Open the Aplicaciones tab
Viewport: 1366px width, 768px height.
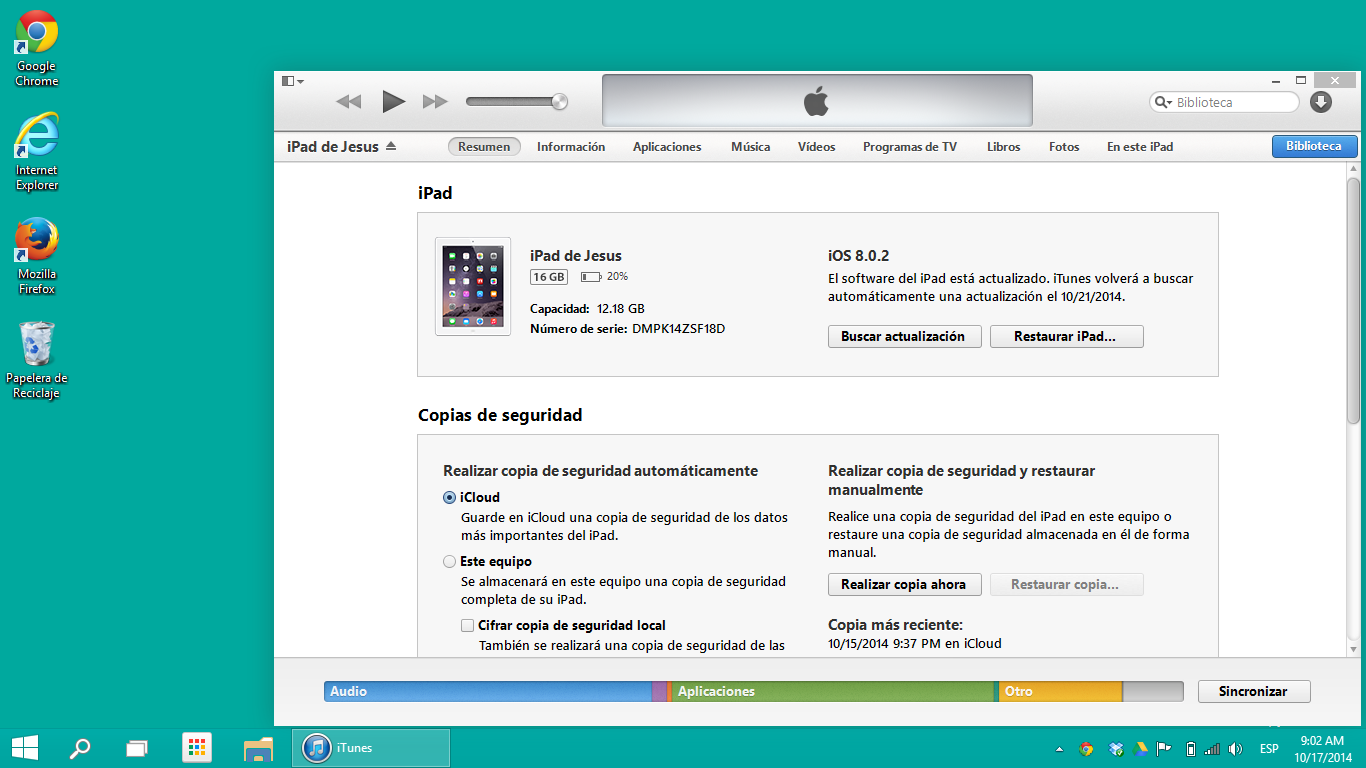(667, 147)
